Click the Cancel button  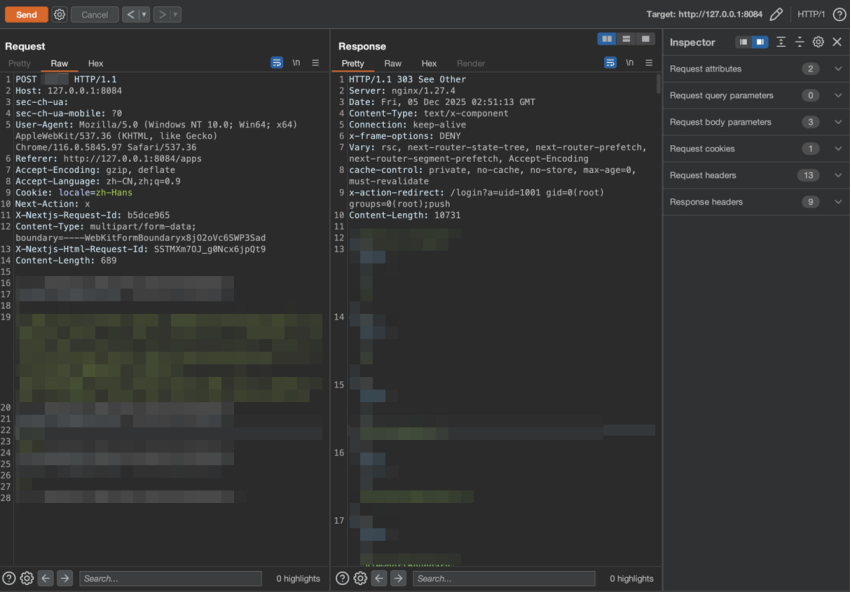(94, 15)
